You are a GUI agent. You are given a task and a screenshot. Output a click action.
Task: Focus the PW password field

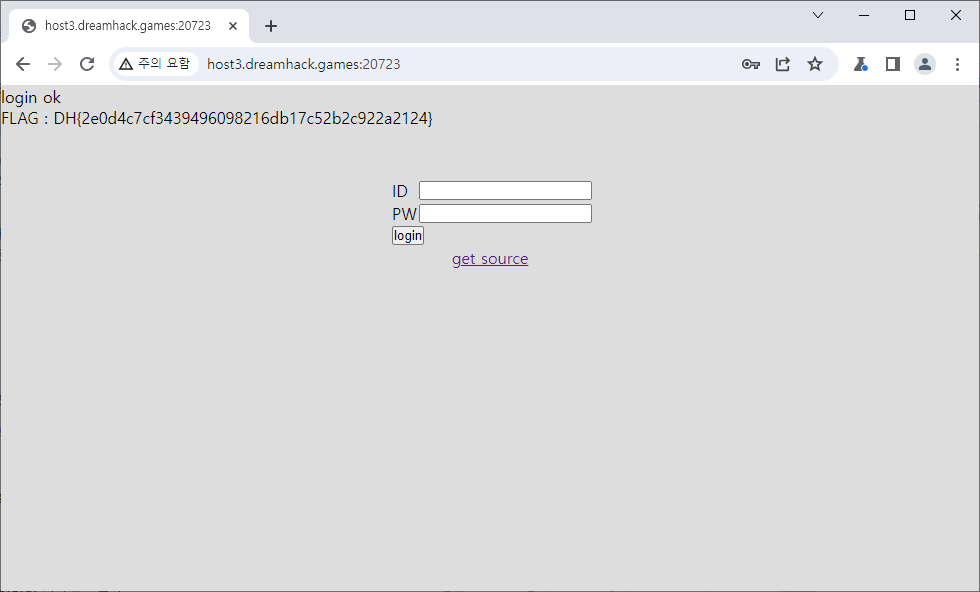coord(505,213)
